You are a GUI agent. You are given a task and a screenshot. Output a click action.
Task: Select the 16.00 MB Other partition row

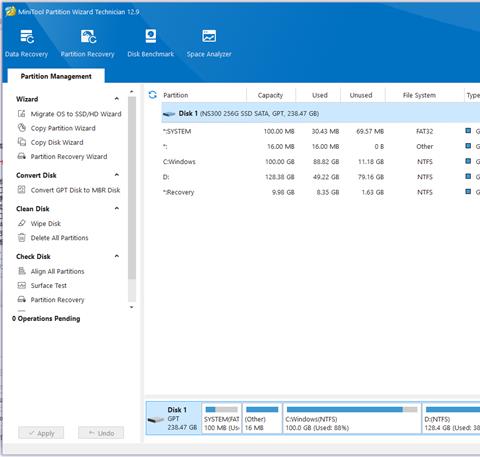[x=321, y=146]
